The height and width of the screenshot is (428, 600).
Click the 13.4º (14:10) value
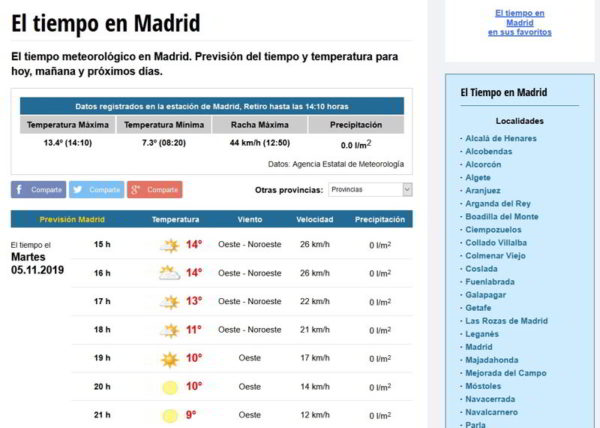coord(68,143)
